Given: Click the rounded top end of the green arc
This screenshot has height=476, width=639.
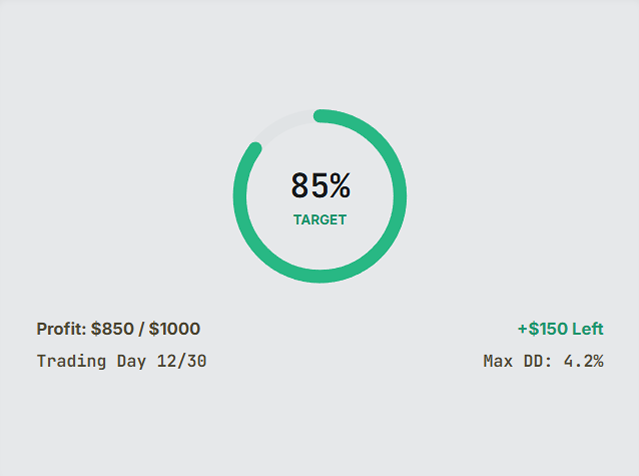Looking at the screenshot, I should tap(321, 116).
